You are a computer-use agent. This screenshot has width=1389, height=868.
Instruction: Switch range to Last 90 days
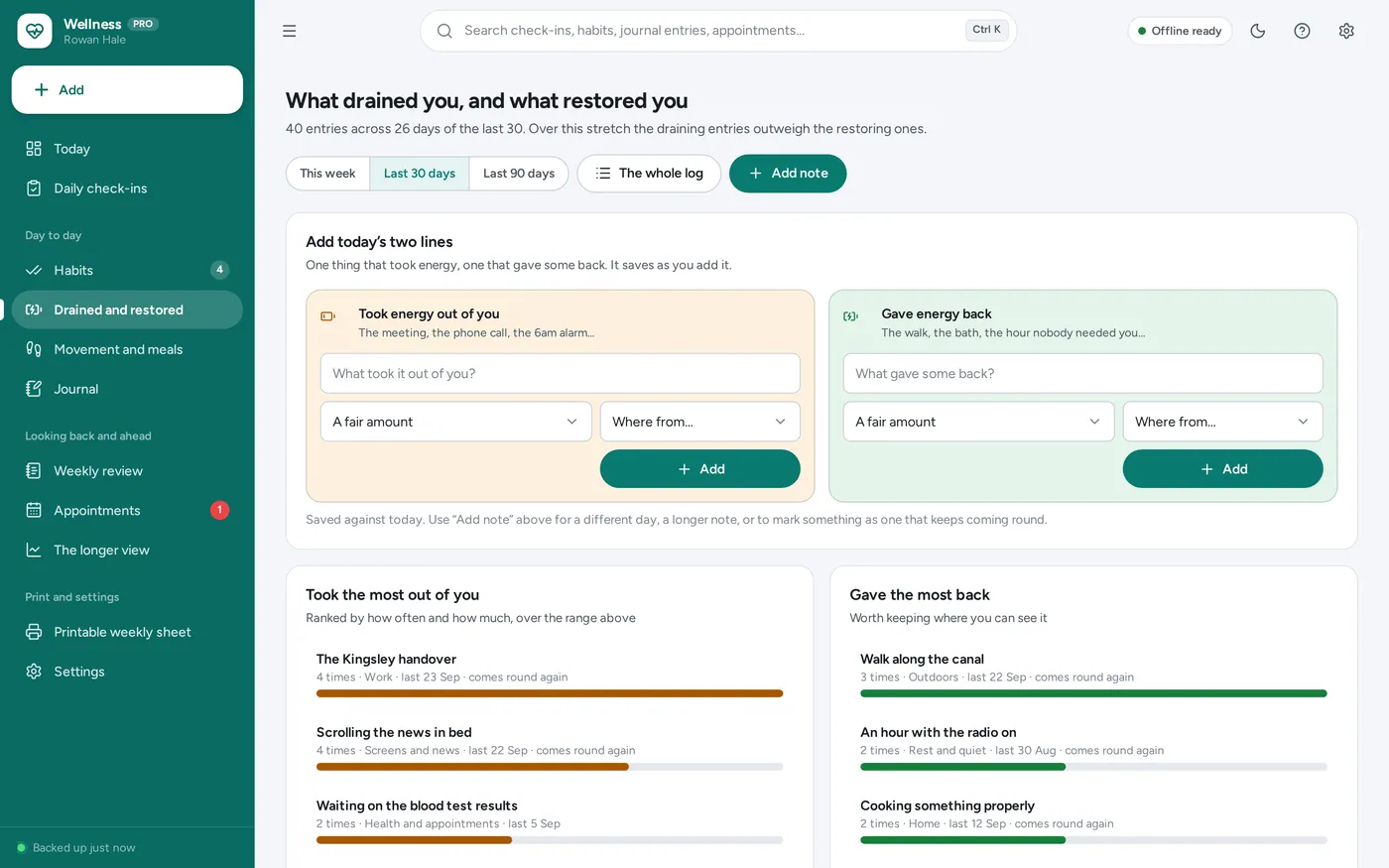pyautogui.click(x=519, y=174)
